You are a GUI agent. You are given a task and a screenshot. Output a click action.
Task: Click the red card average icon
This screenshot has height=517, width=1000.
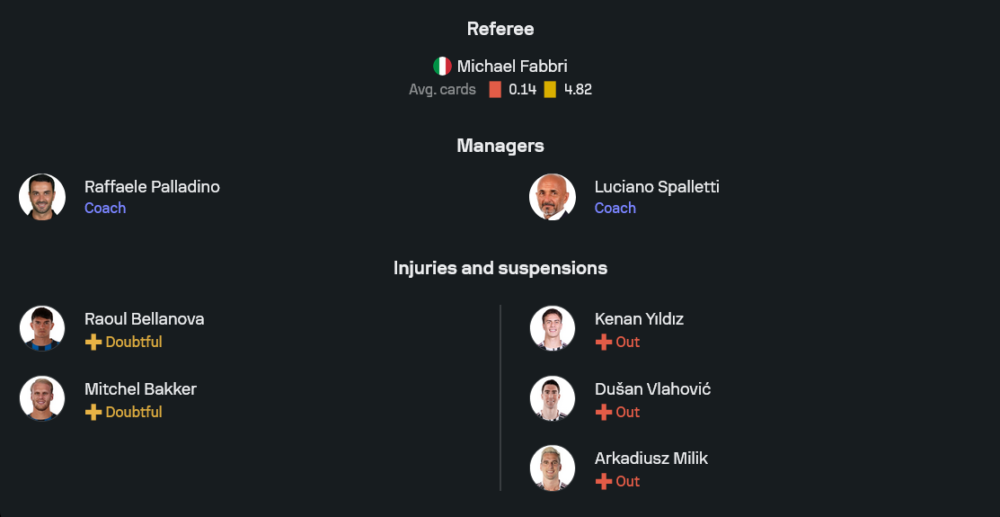click(x=495, y=89)
